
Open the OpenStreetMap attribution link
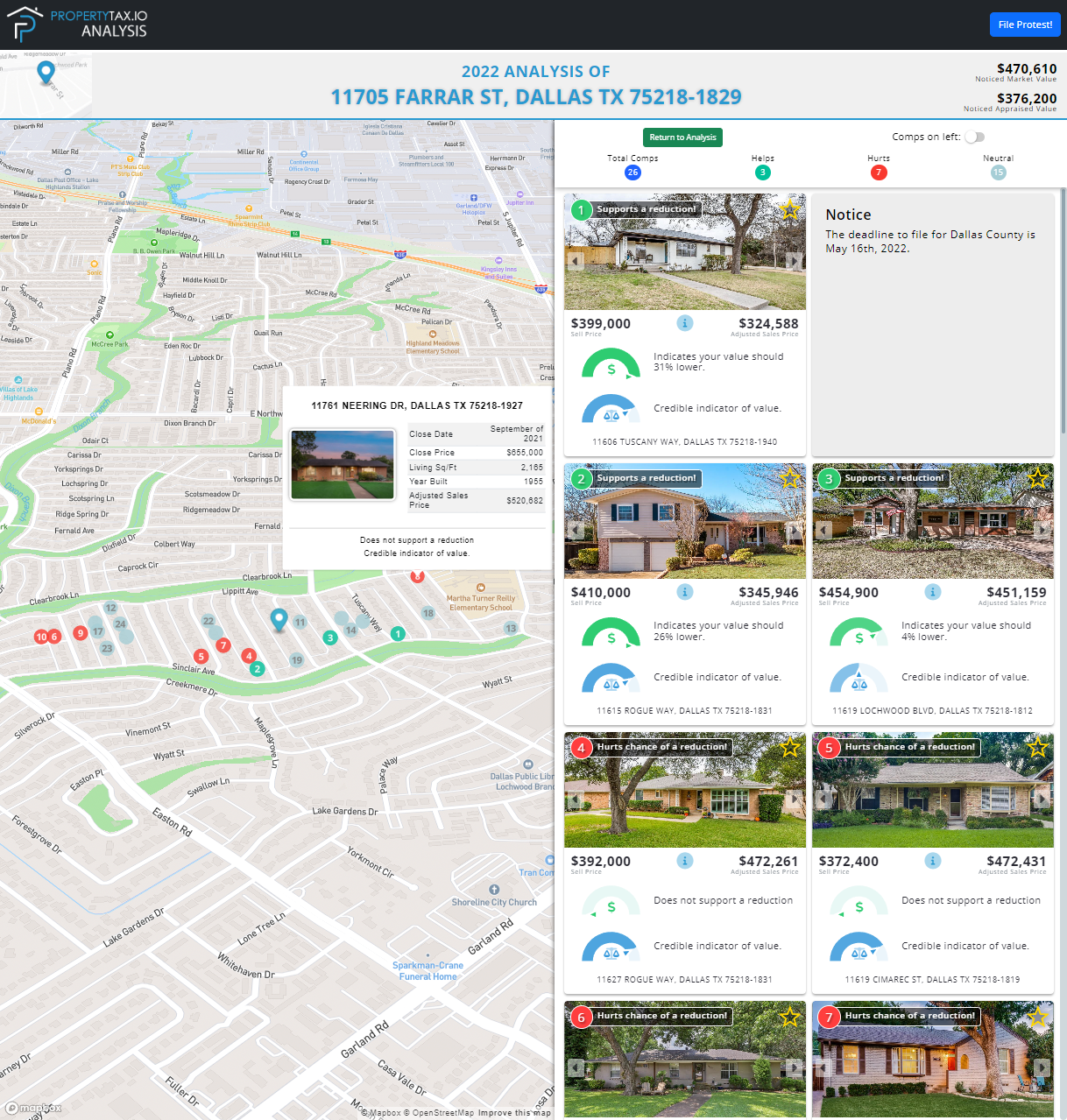coord(438,1113)
